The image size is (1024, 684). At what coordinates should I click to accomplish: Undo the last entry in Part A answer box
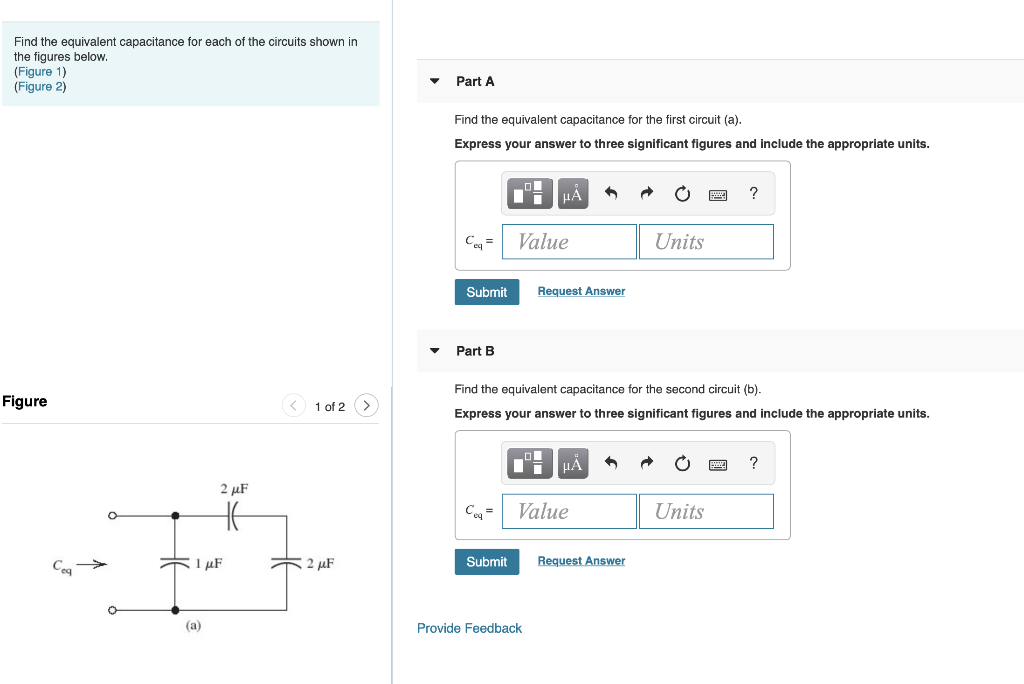tap(611, 193)
